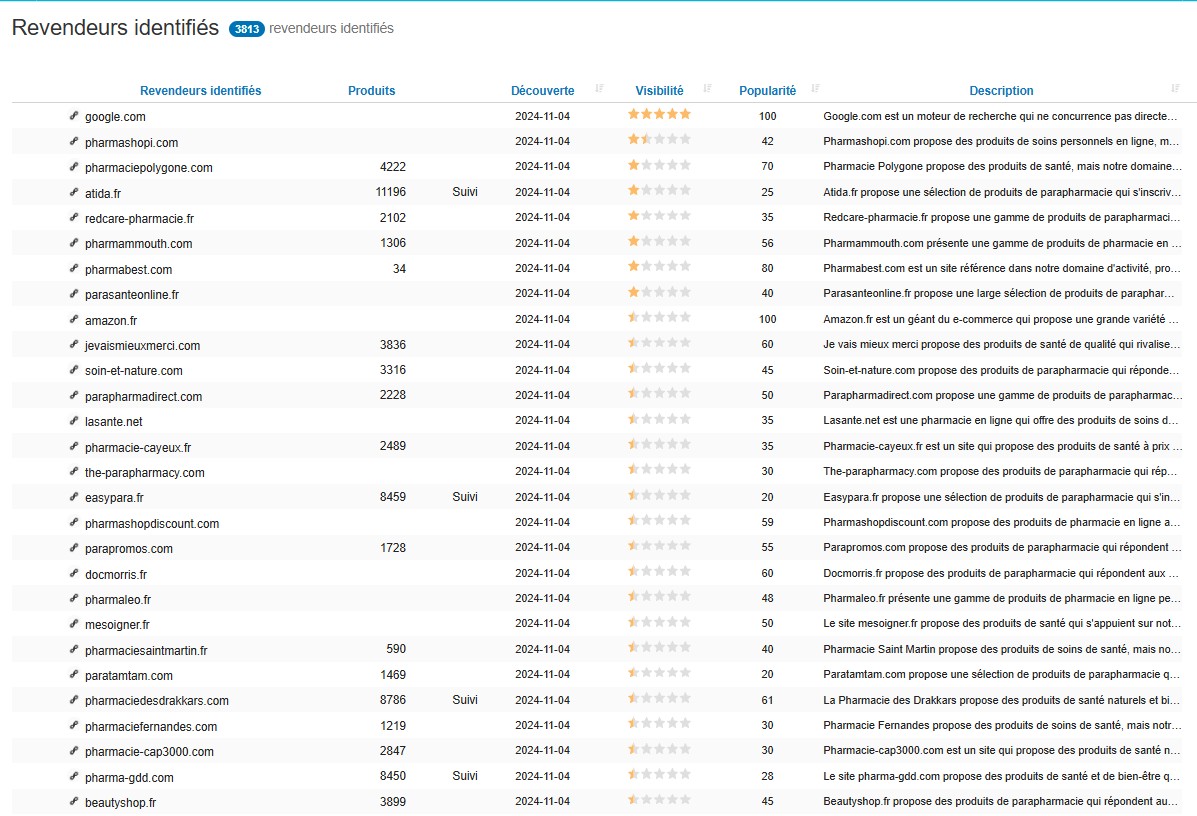Viewport: 1197px width, 816px height.
Task: Click the description text for Docmorris.fr
Action: [1002, 573]
